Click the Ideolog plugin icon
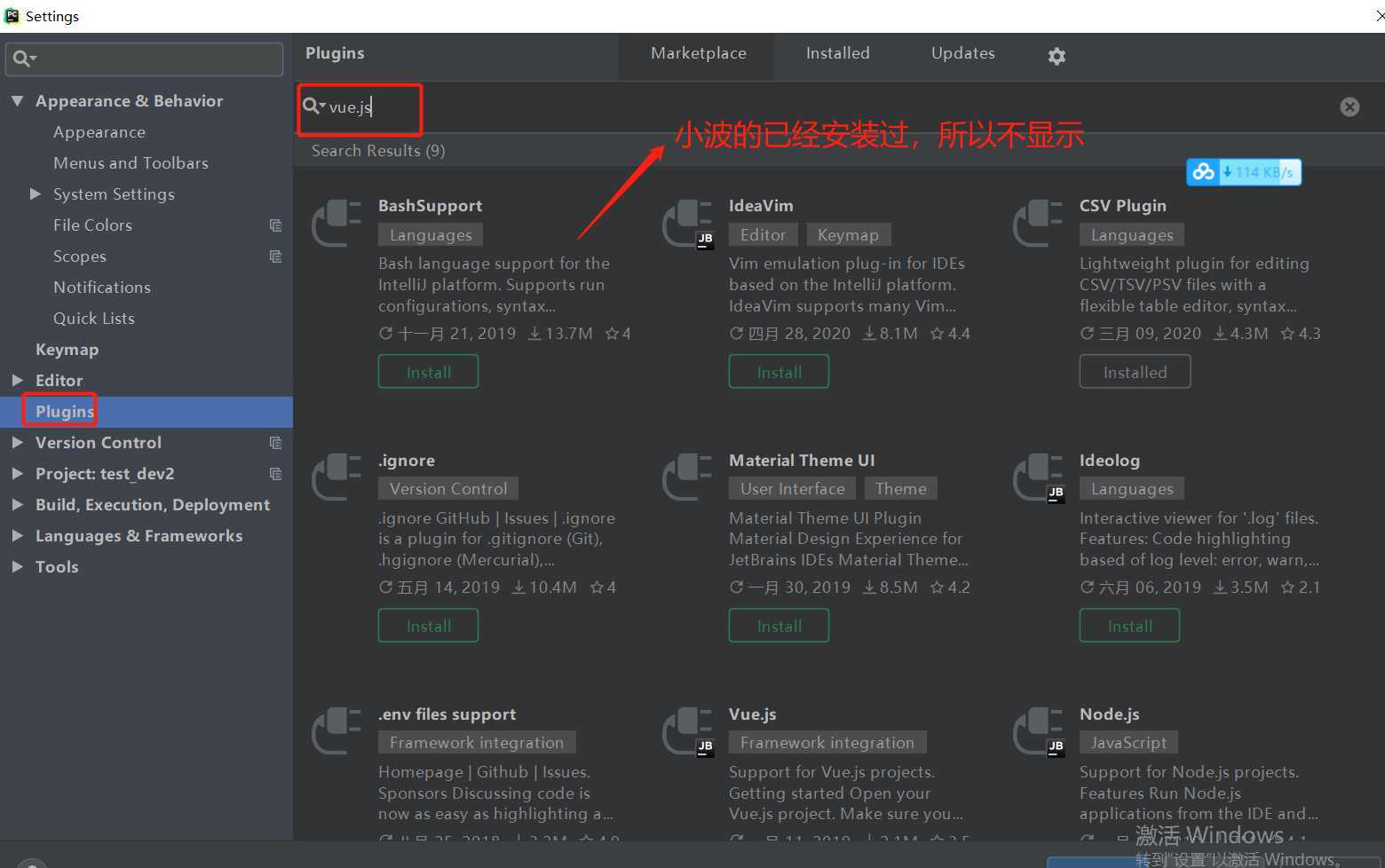Viewport: 1385px width, 868px height. tap(1038, 477)
